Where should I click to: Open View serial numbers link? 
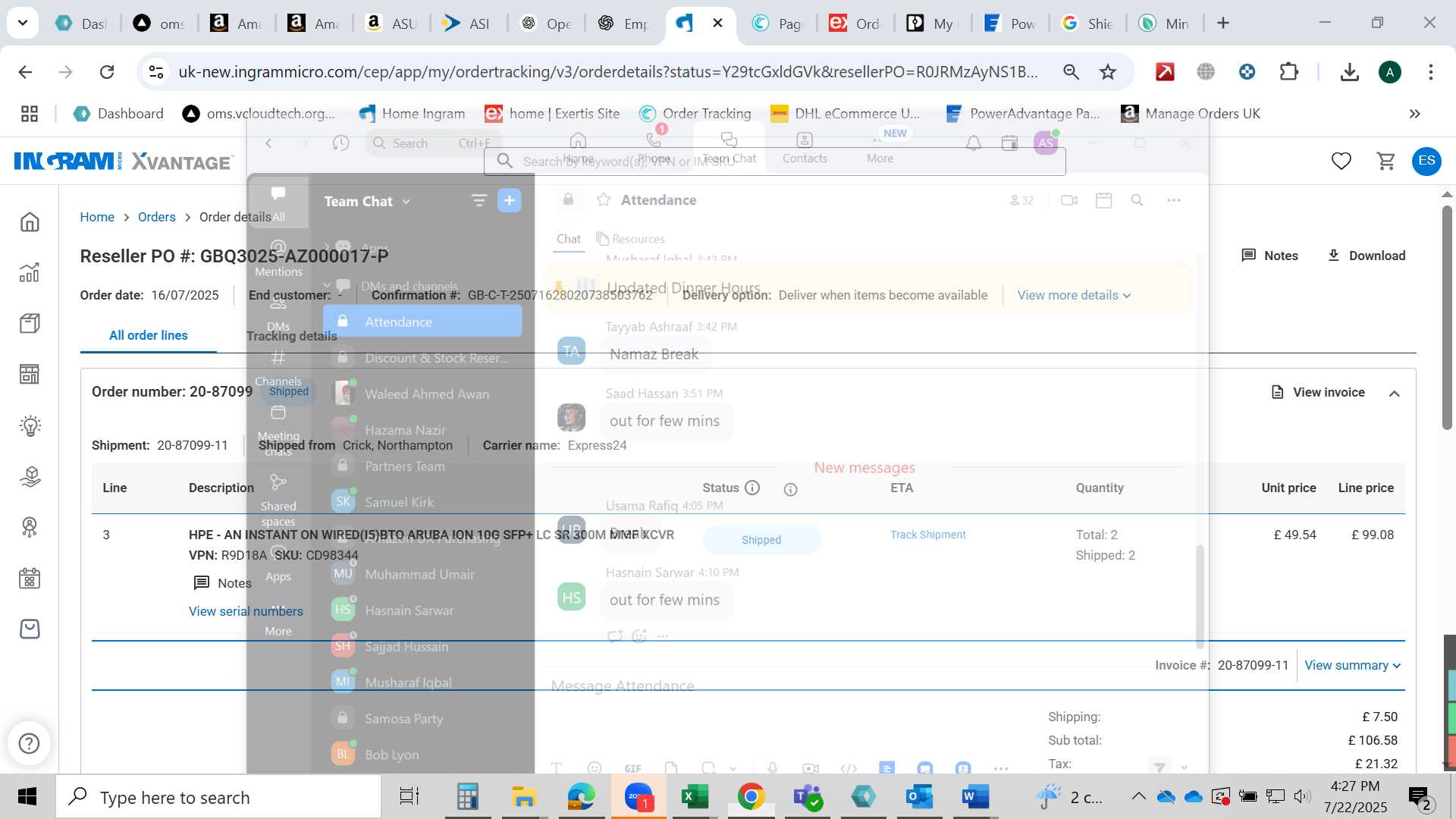pyautogui.click(x=246, y=611)
